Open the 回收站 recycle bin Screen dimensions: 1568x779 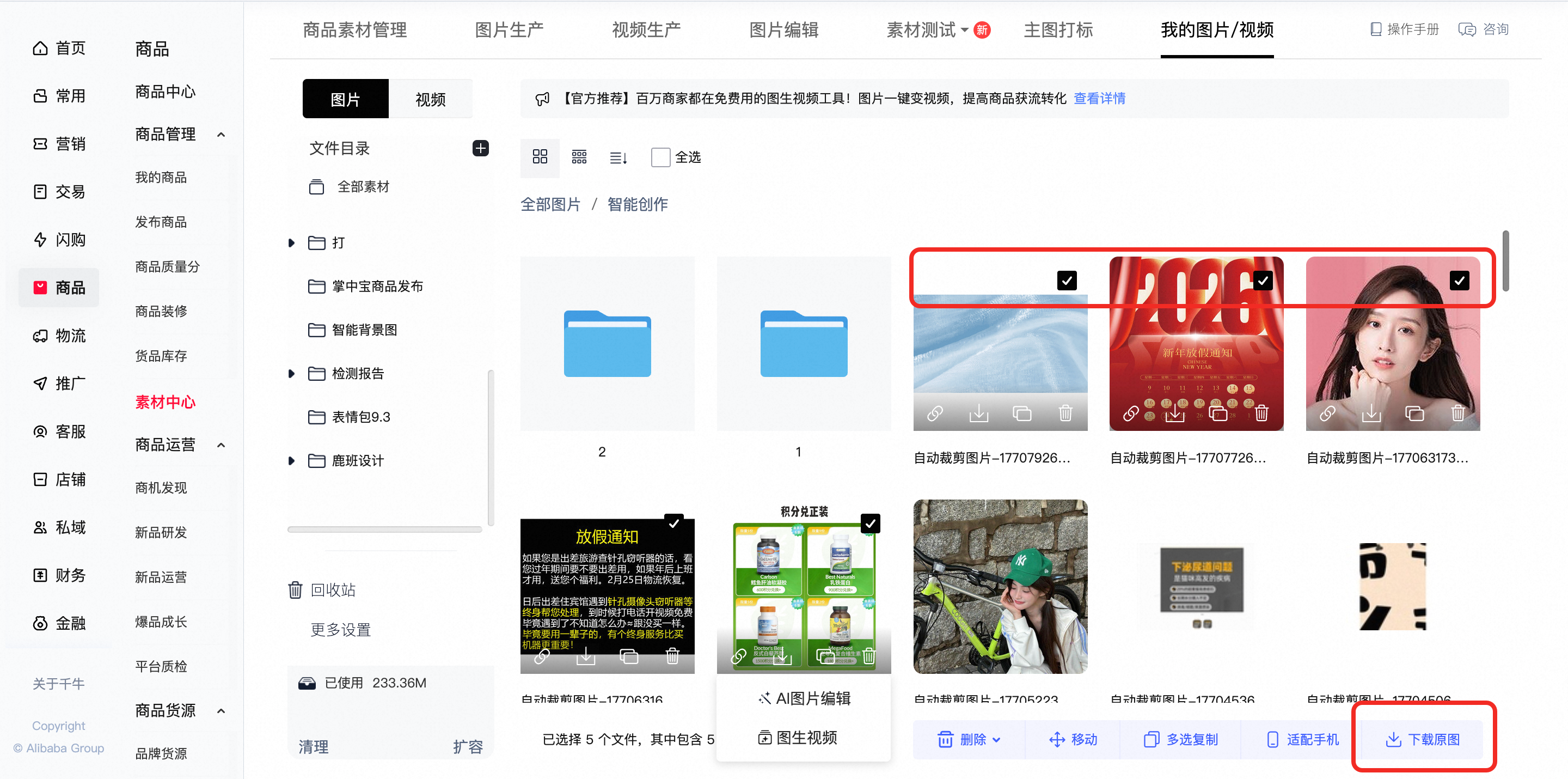(x=322, y=589)
